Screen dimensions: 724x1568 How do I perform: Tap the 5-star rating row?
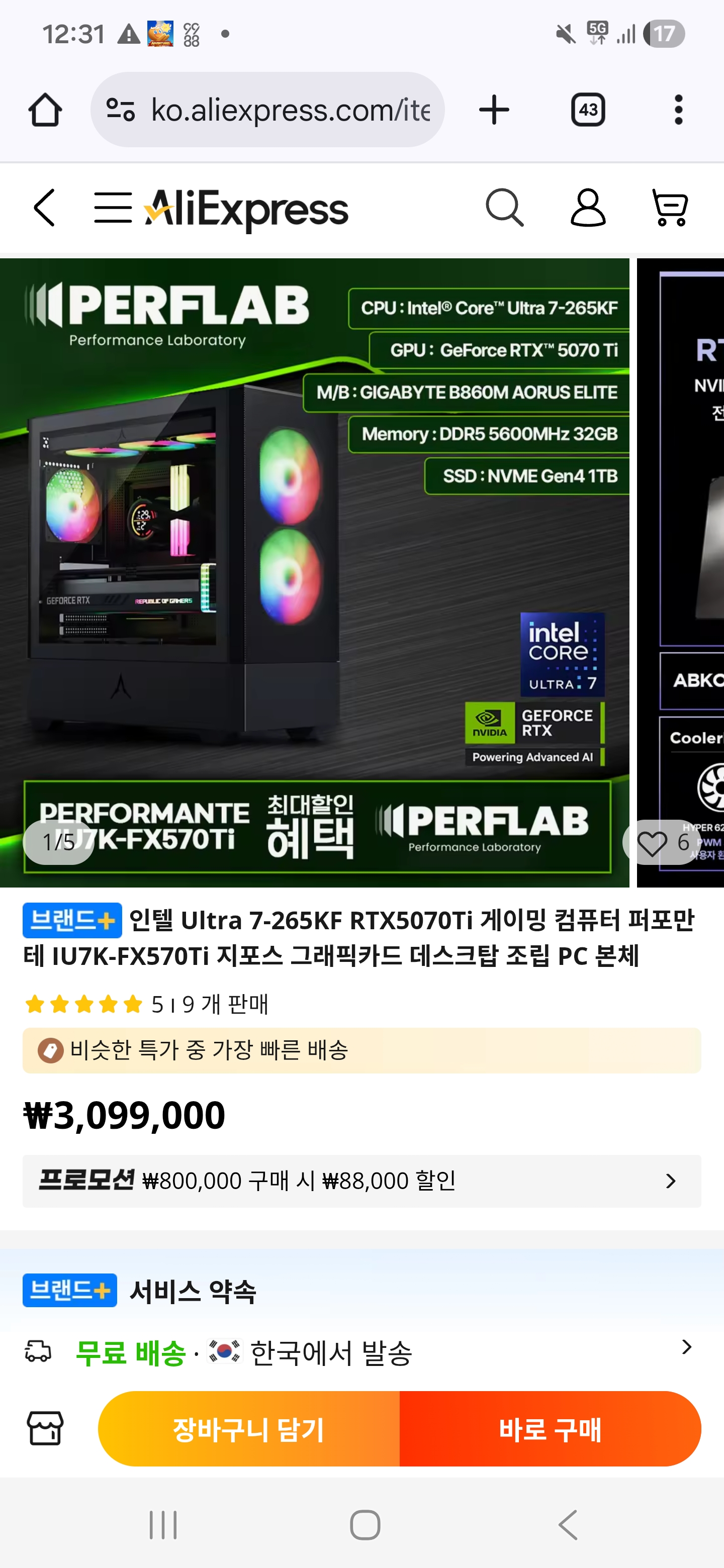point(146,1004)
